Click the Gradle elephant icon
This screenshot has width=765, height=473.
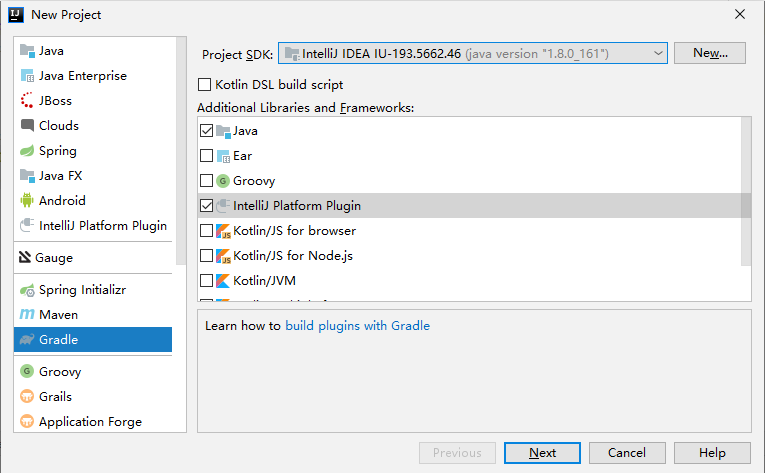tap(27, 339)
